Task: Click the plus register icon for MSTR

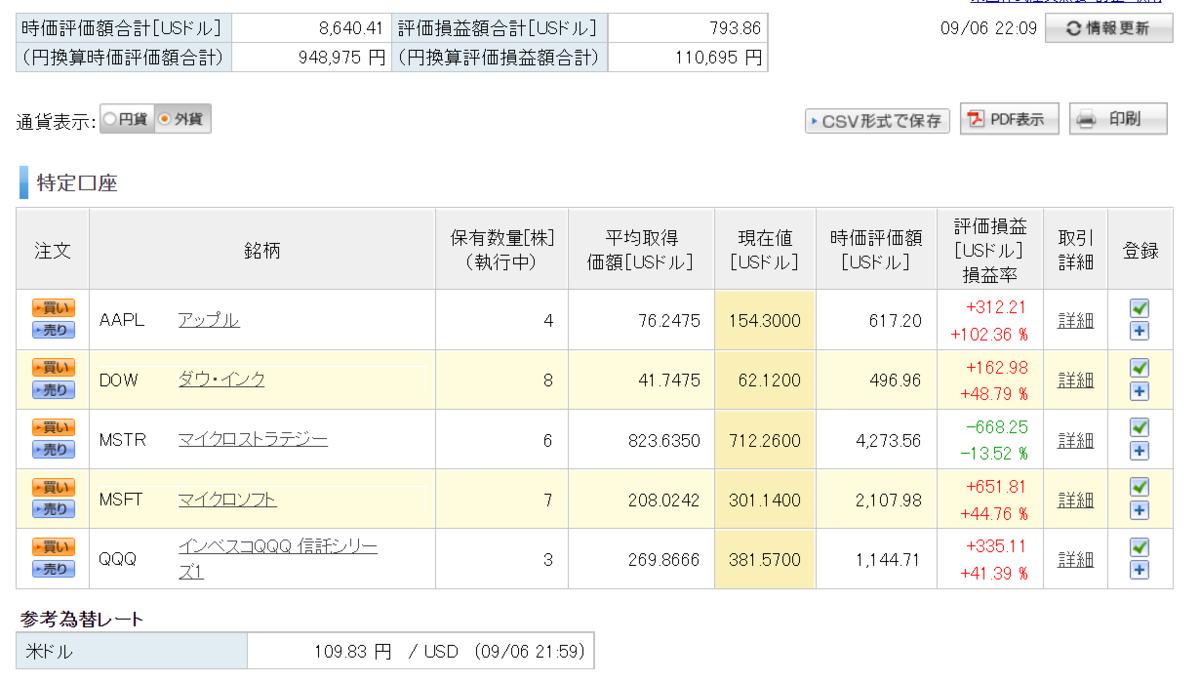Action: pyautogui.click(x=1139, y=451)
